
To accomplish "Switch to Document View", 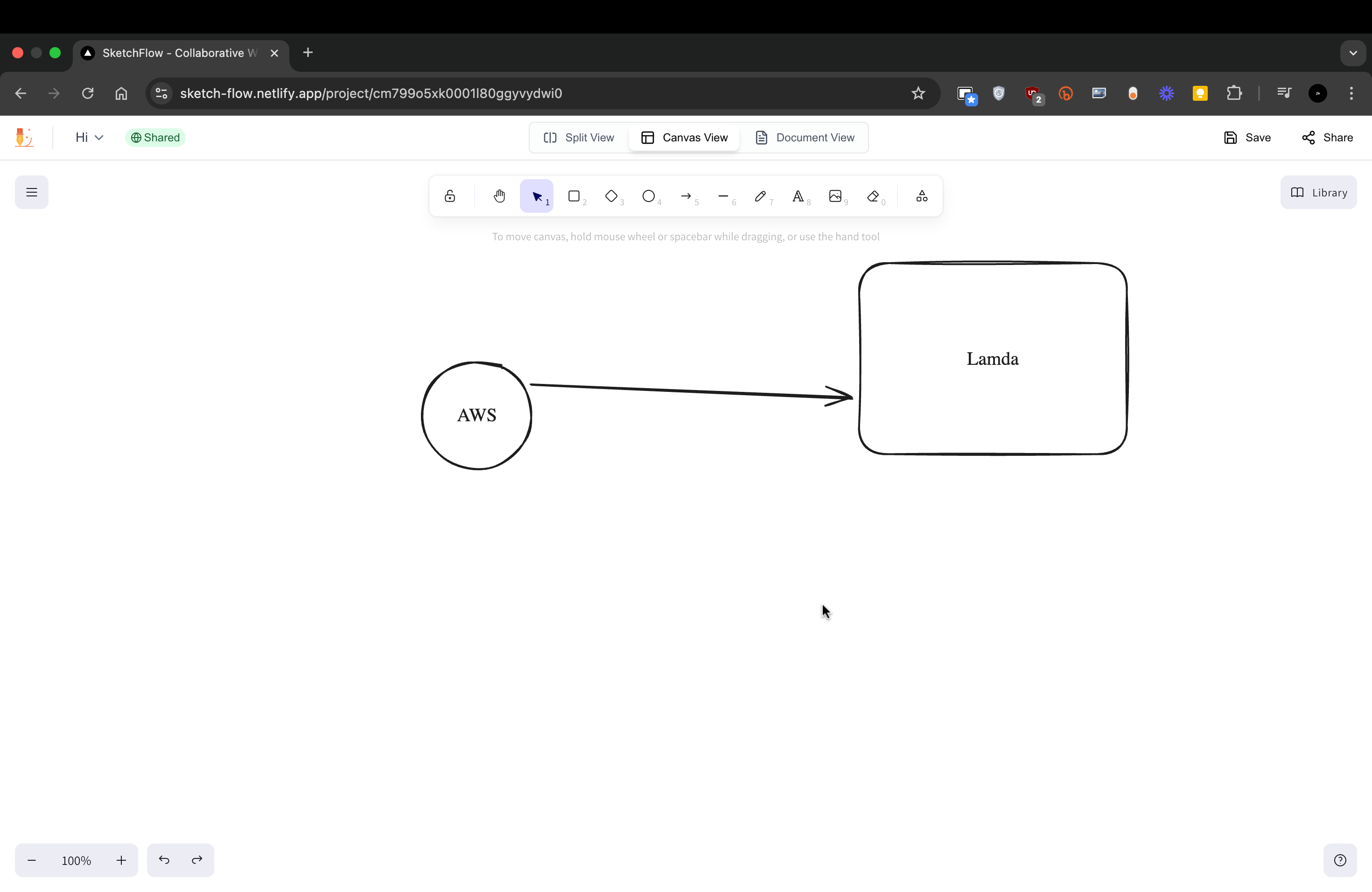I will [x=805, y=138].
